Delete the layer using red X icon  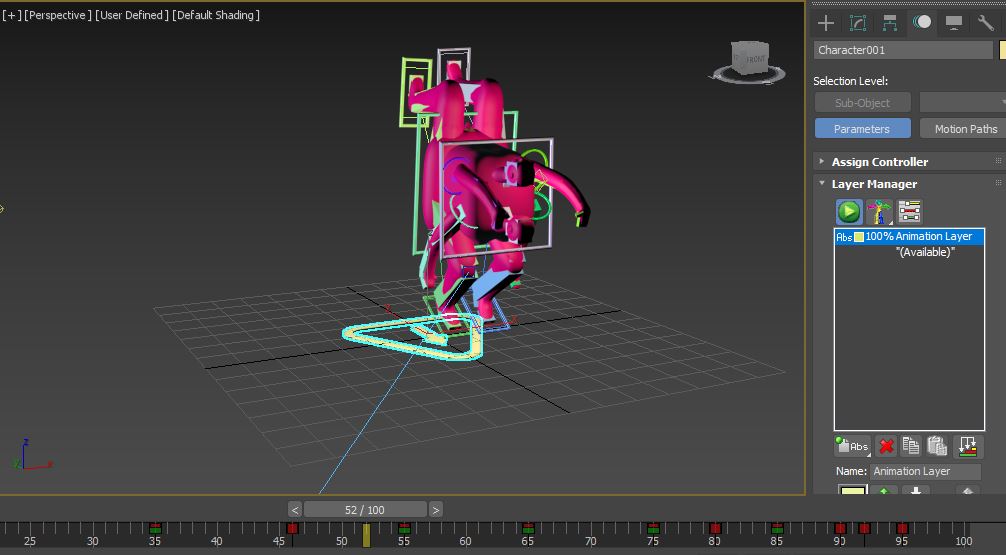tap(886, 446)
